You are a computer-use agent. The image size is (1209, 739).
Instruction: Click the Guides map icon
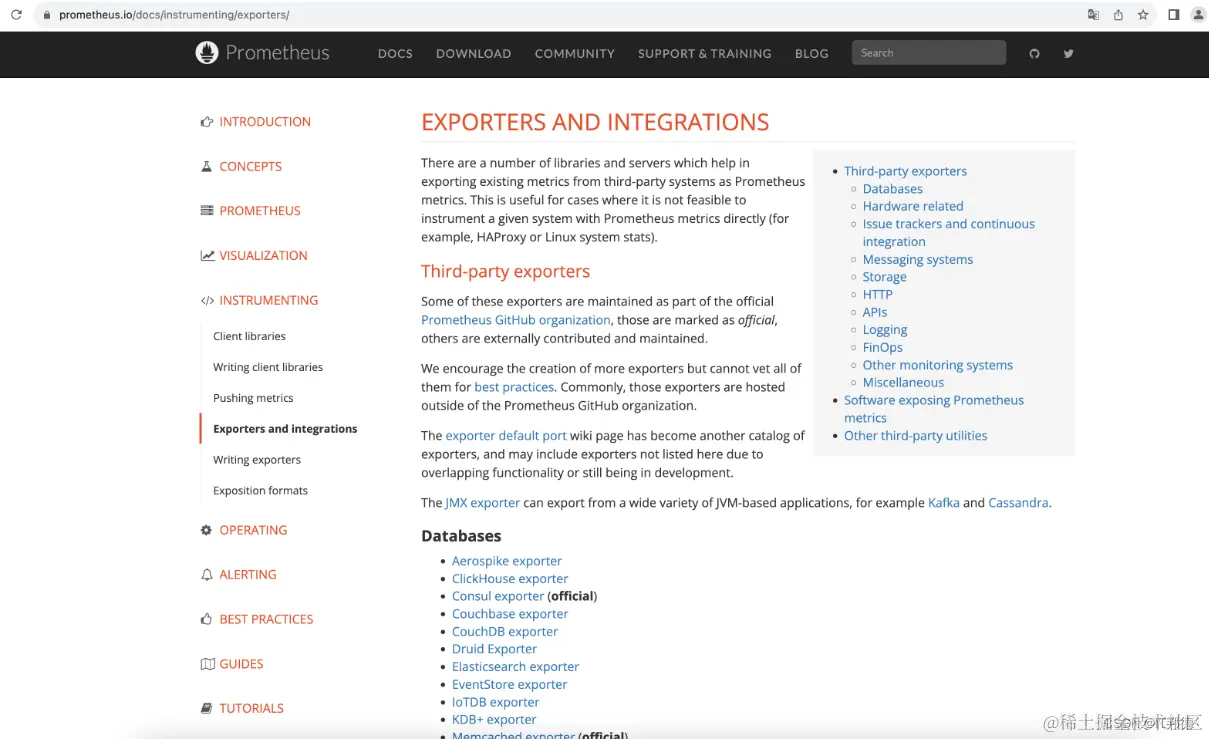pos(207,664)
